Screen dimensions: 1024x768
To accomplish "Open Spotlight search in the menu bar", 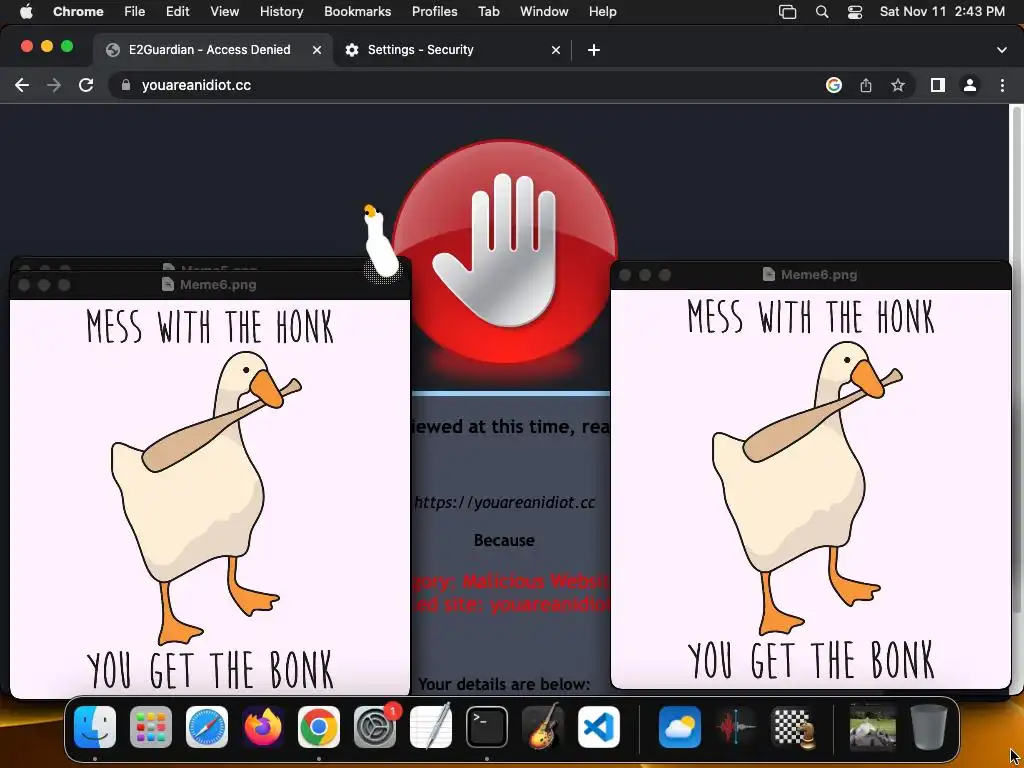I will click(x=822, y=12).
